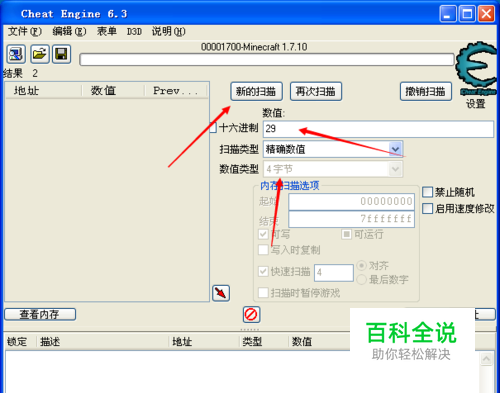The image size is (500, 393).
Task: Open the 数值类型 value type dropdown
Action: point(333,169)
